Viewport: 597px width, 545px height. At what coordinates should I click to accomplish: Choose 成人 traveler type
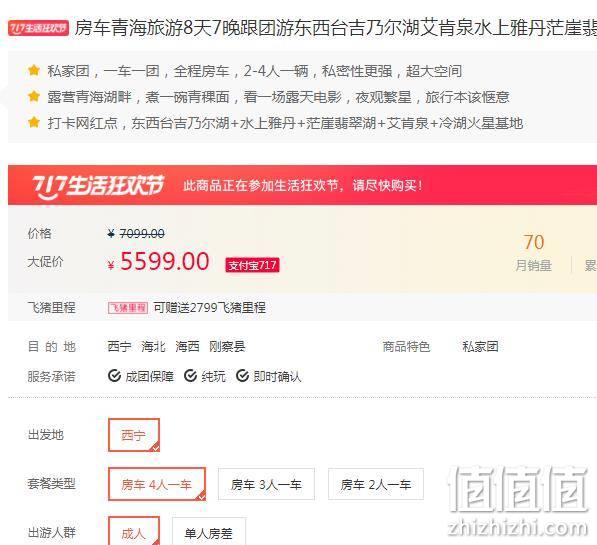(x=134, y=531)
